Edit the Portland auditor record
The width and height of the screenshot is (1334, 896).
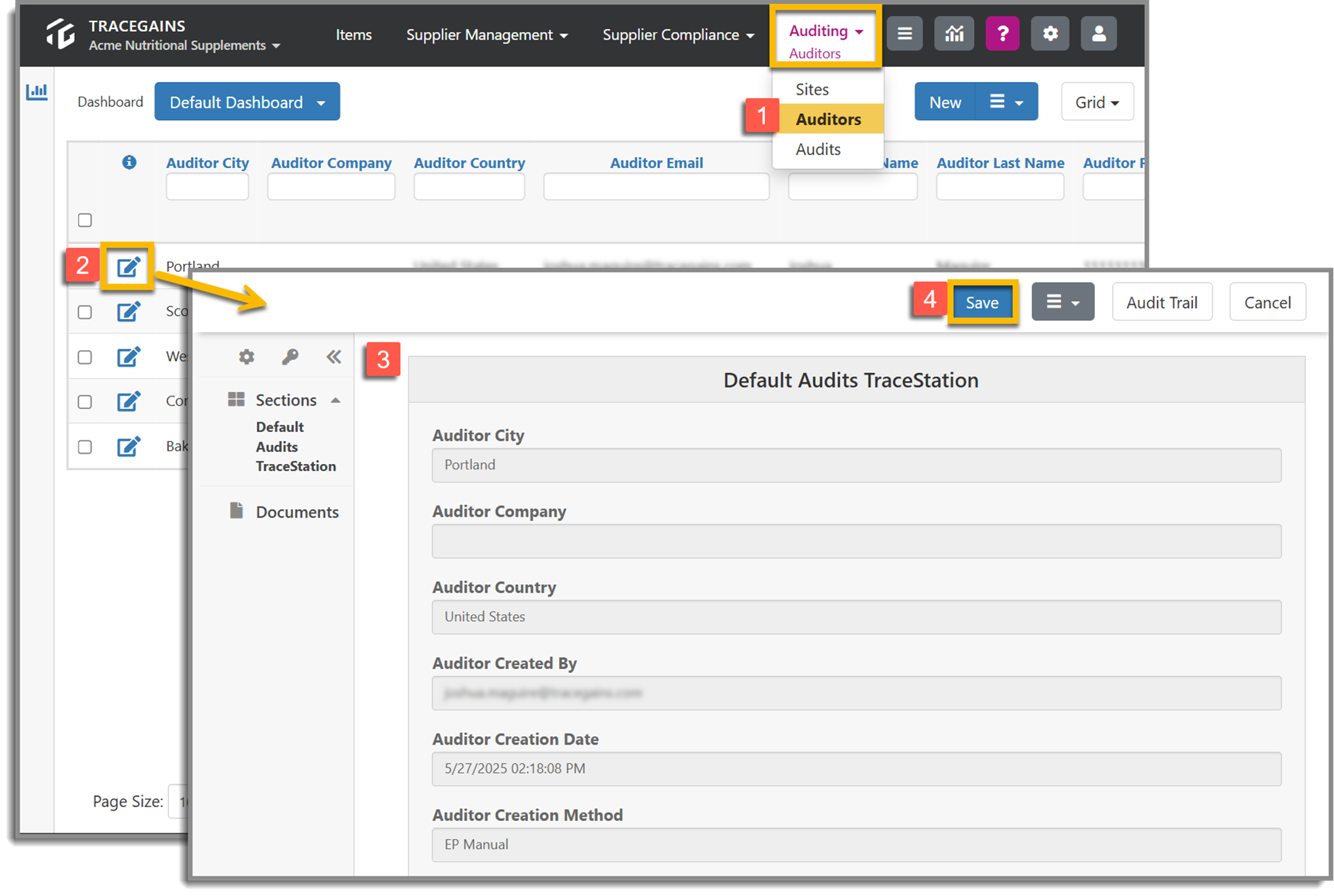pyautogui.click(x=128, y=267)
